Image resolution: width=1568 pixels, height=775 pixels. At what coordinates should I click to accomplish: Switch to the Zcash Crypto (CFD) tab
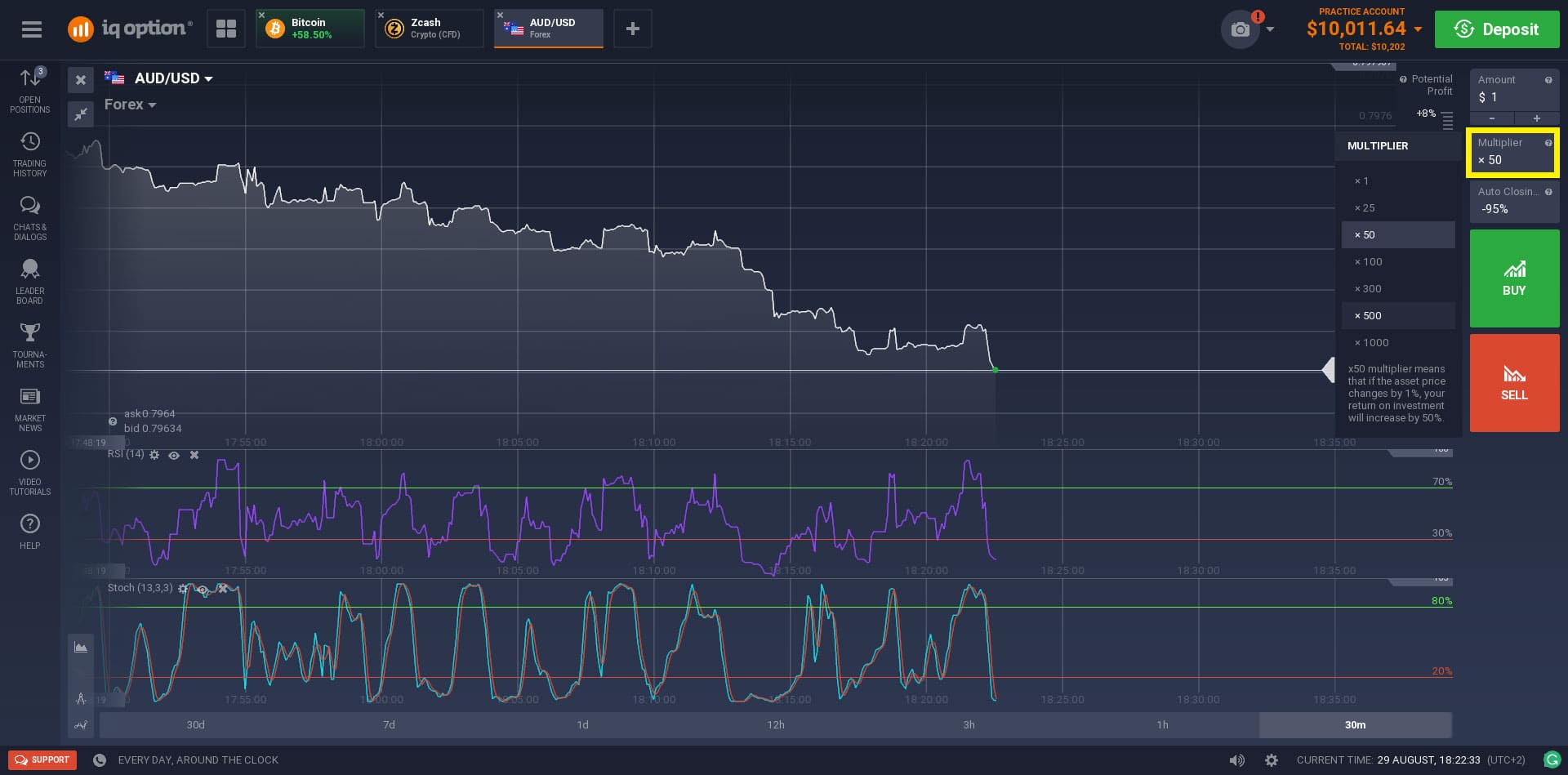coord(430,29)
